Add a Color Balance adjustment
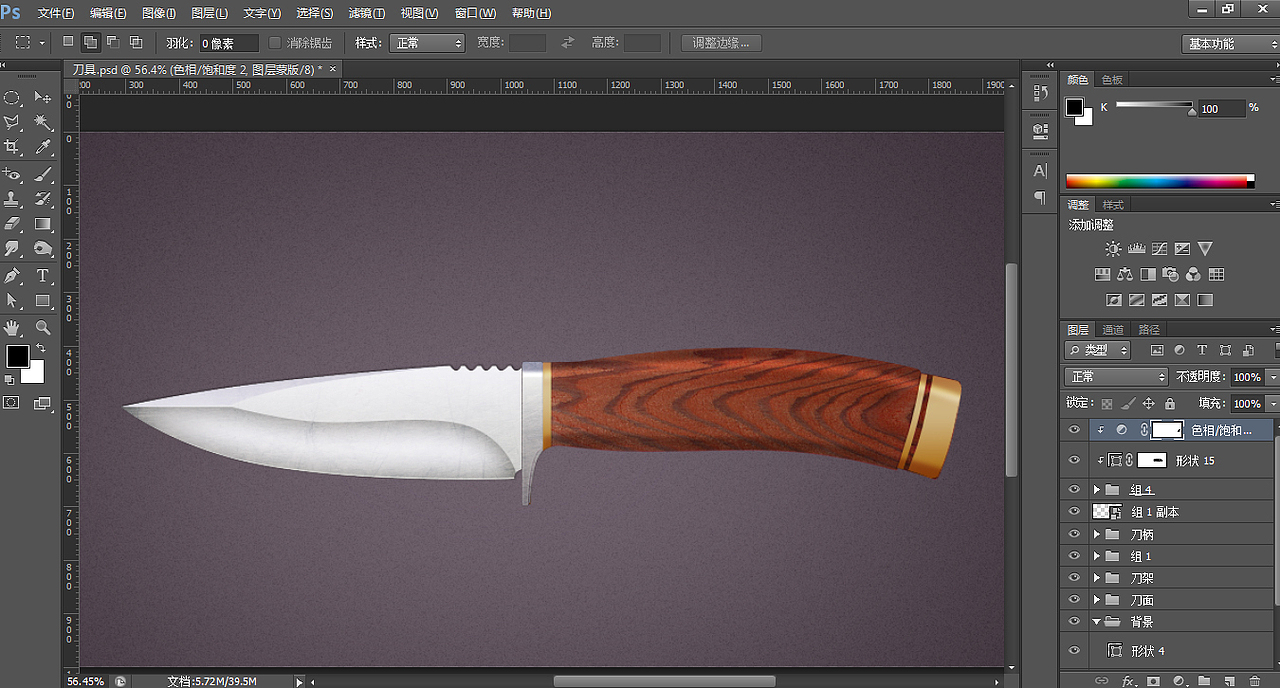The height and width of the screenshot is (688, 1280). (x=1125, y=274)
